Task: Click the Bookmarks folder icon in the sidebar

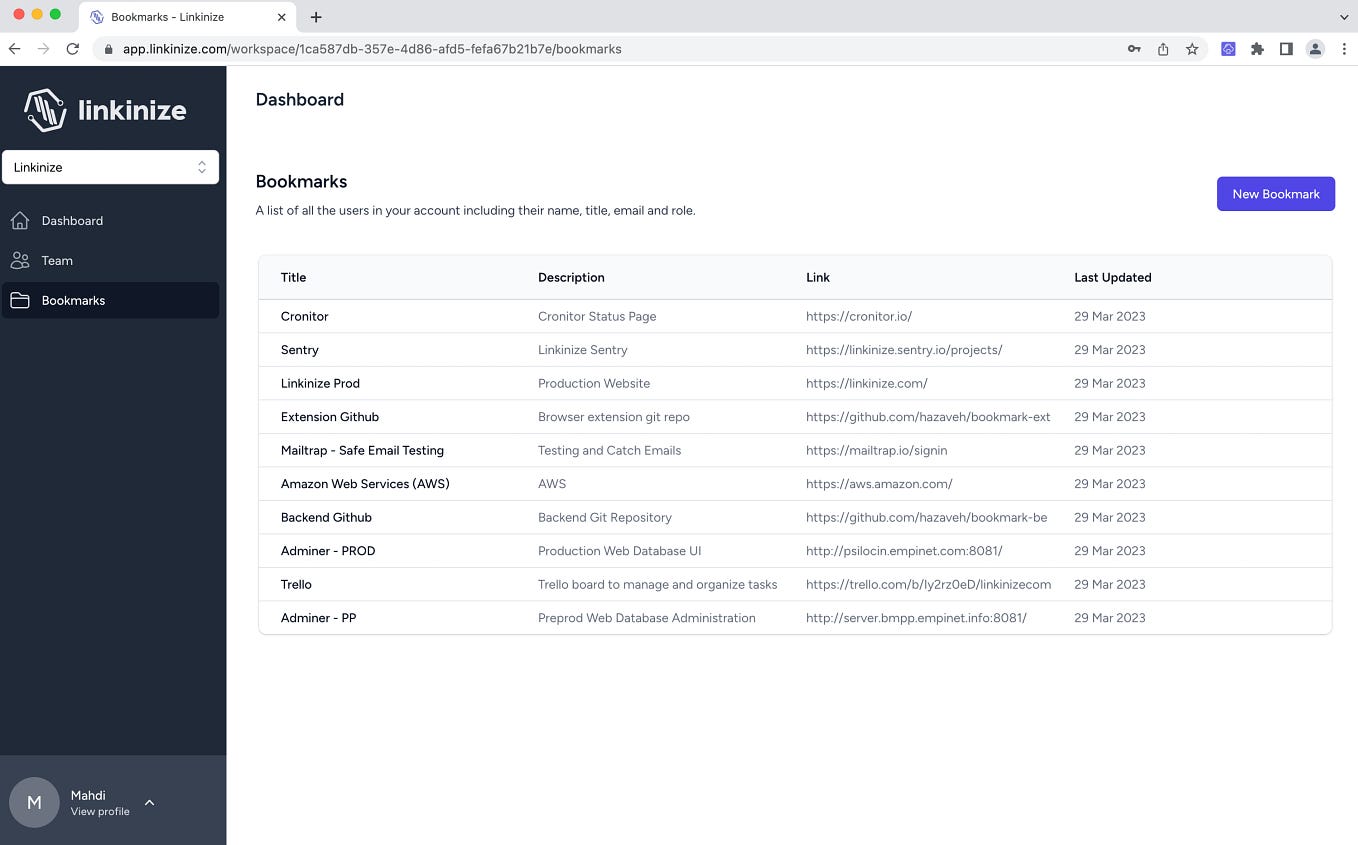Action: point(20,300)
